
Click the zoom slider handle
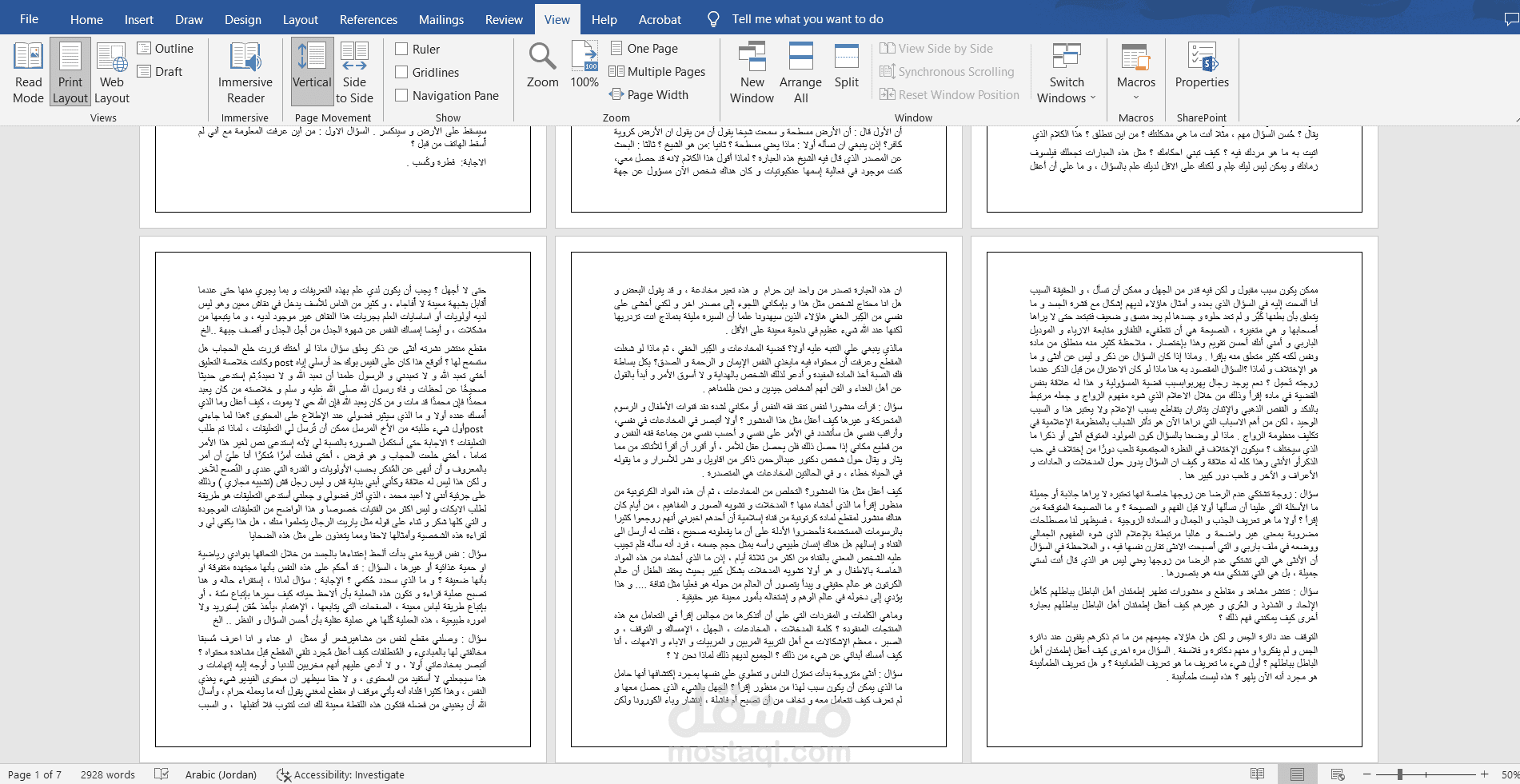[1400, 774]
